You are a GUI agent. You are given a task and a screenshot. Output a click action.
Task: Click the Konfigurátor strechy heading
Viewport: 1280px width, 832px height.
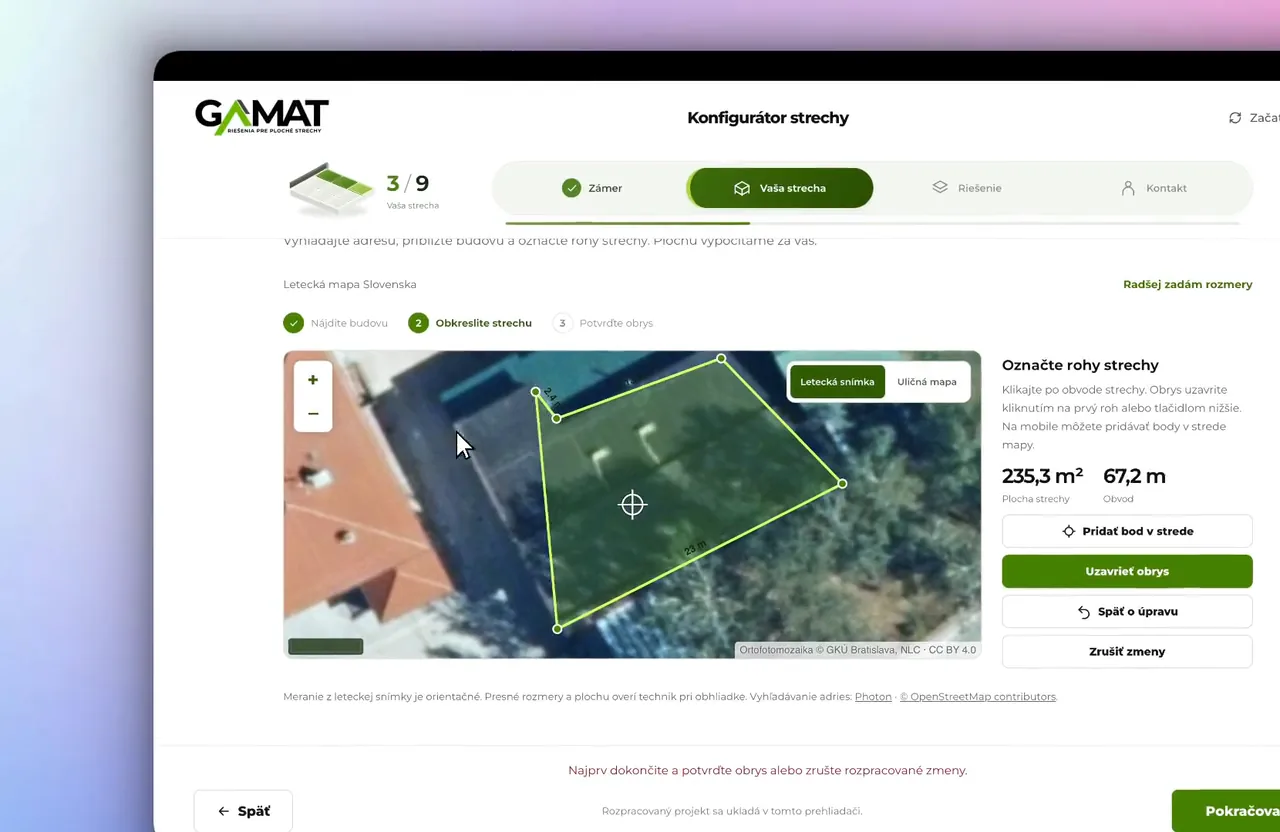768,118
